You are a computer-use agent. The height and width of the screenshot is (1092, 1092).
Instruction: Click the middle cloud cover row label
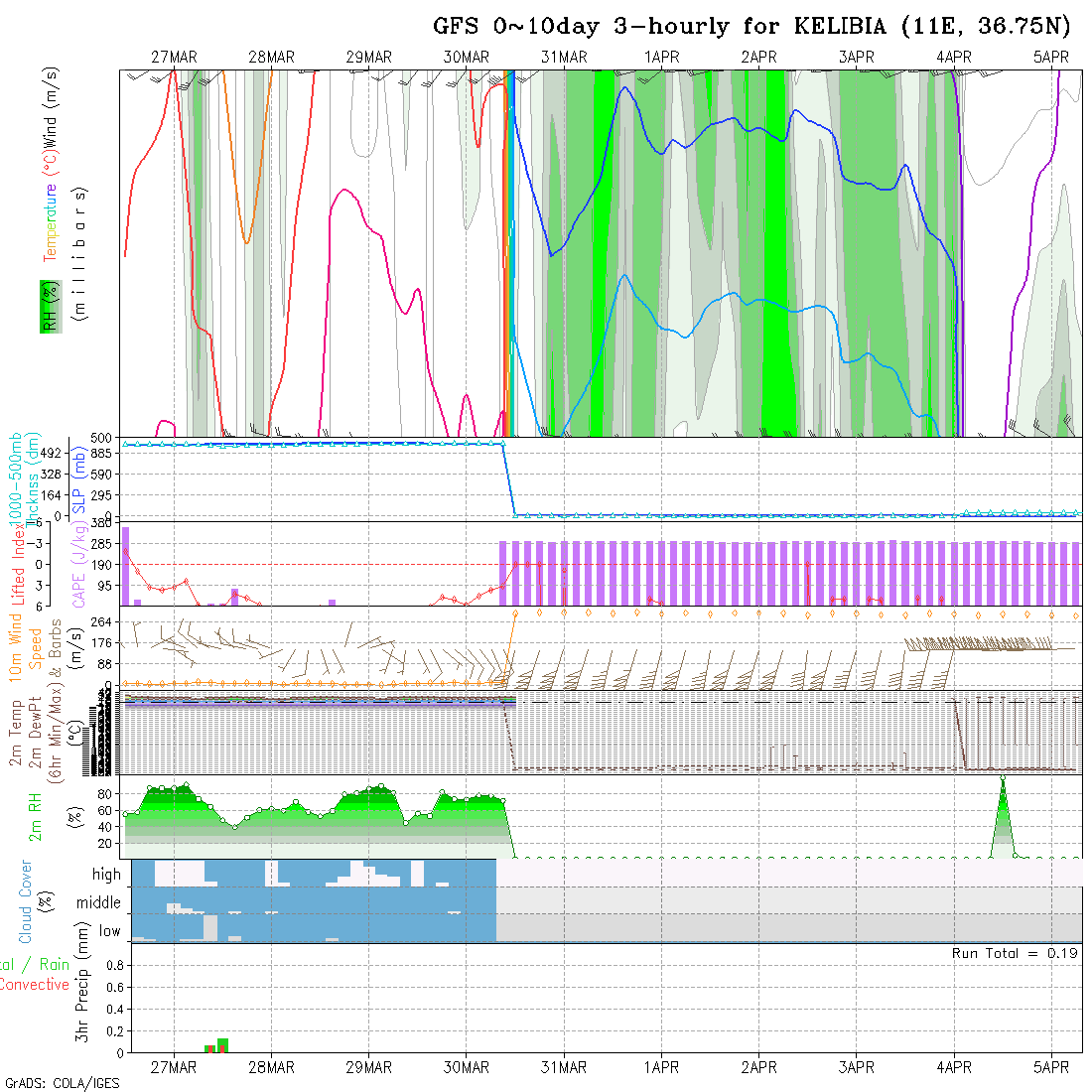(x=99, y=902)
